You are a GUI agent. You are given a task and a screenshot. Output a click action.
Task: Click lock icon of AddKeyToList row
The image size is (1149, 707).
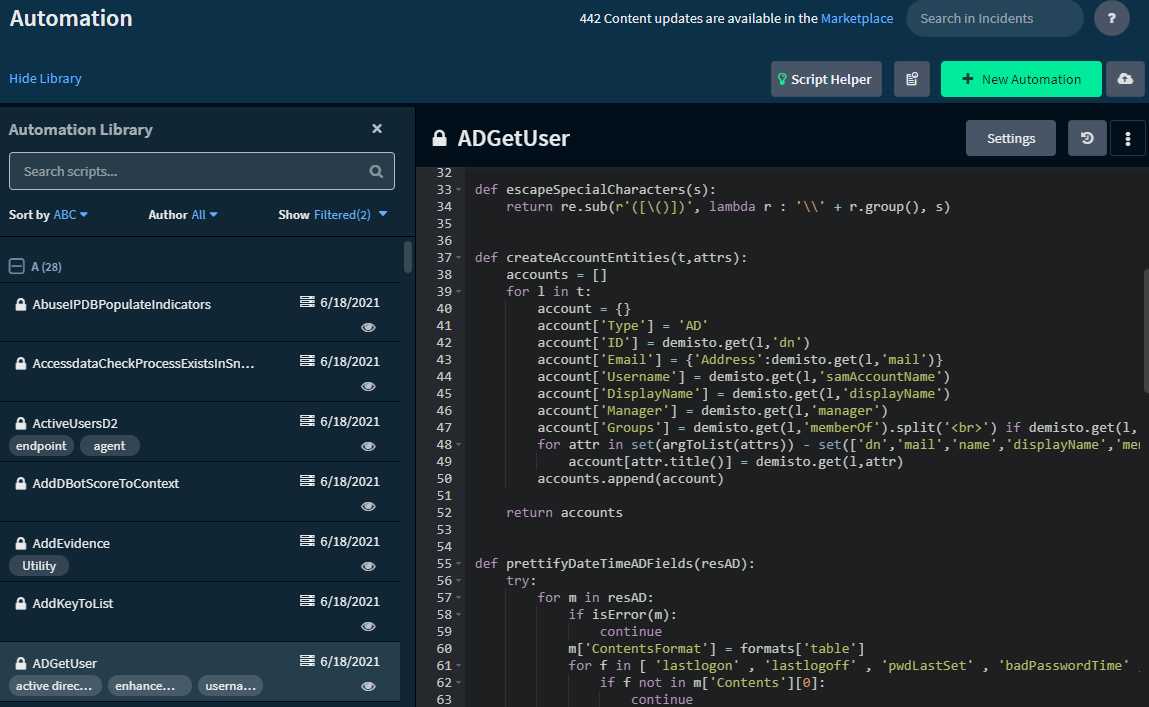coord(21,603)
